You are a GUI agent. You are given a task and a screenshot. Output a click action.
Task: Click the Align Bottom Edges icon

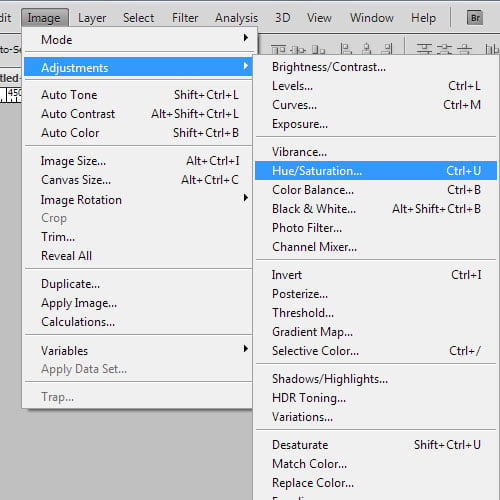click(318, 50)
